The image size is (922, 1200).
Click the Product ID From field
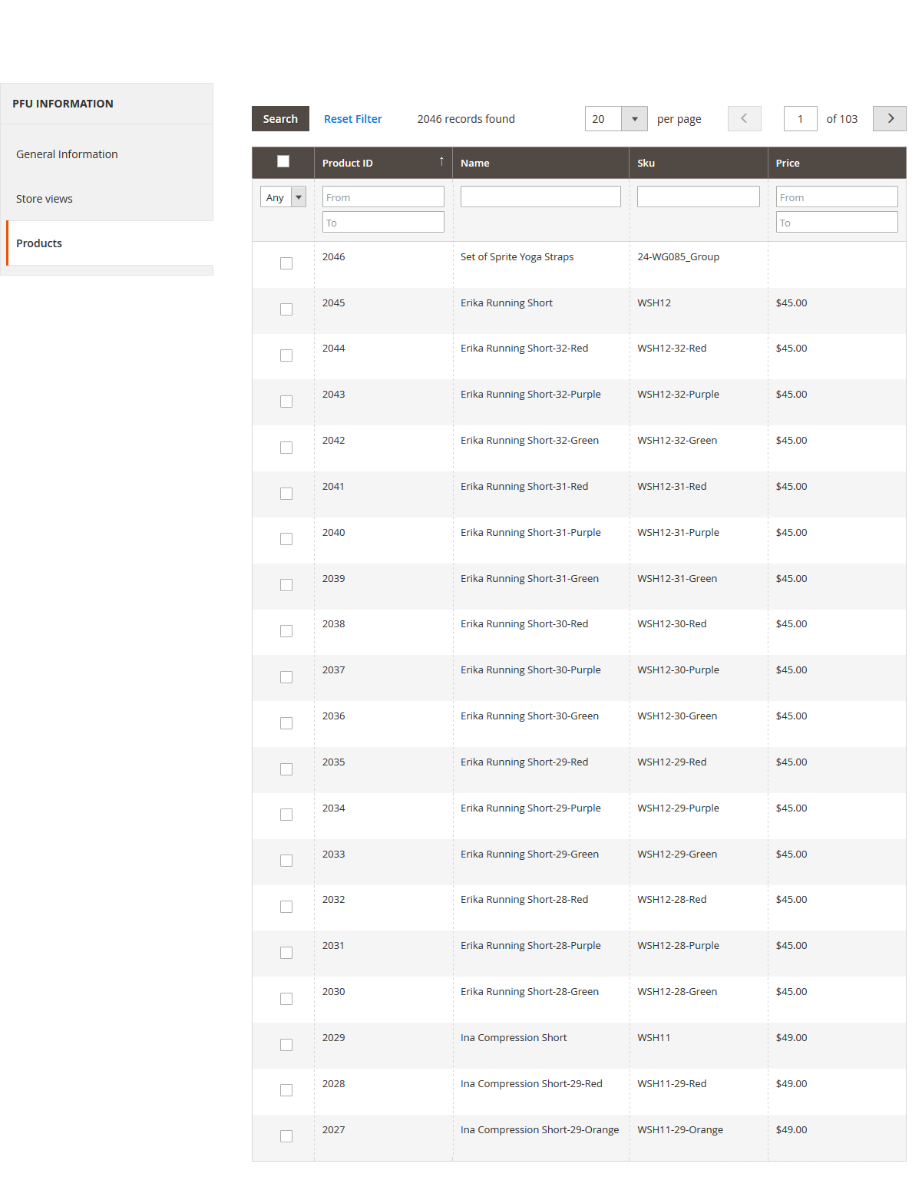coord(383,197)
